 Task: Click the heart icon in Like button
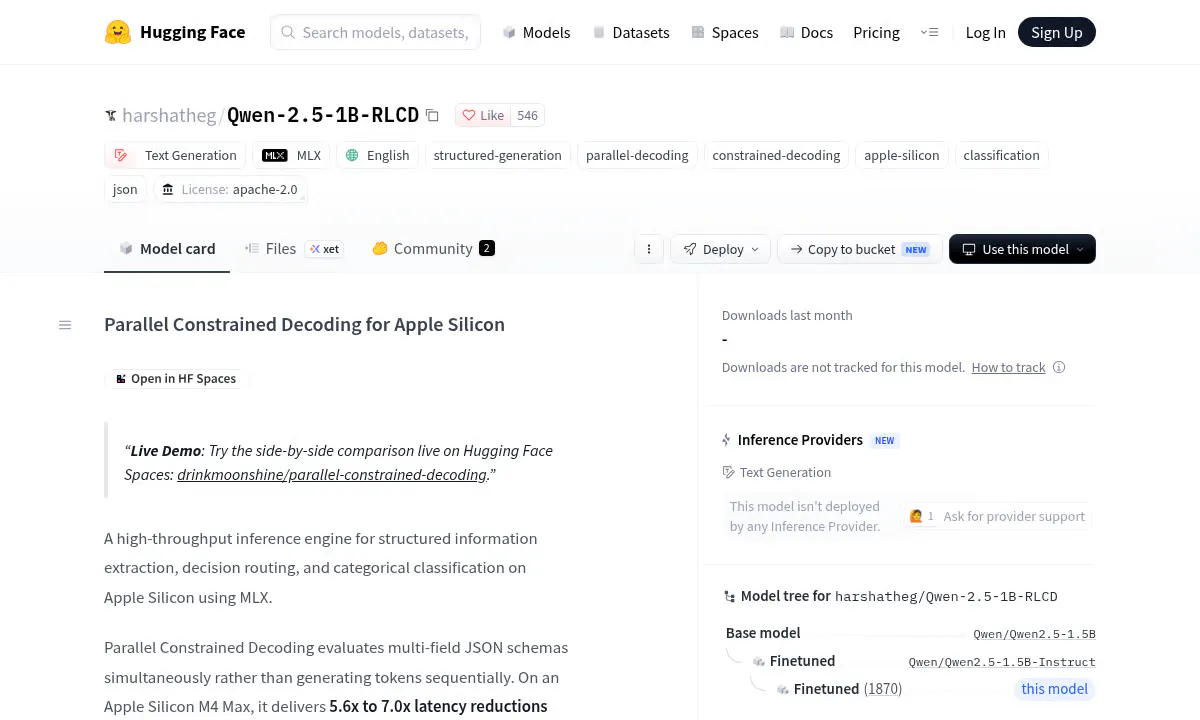[x=469, y=115]
